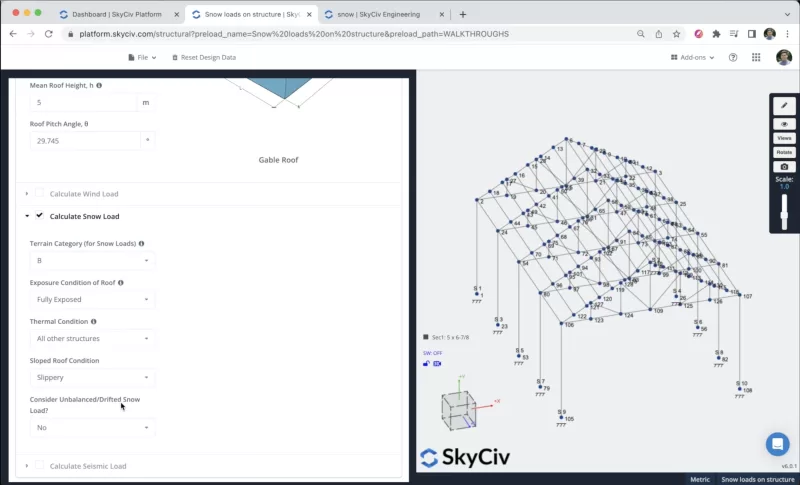800x485 pixels.
Task: Open the apps grid icon
Action: point(756,58)
